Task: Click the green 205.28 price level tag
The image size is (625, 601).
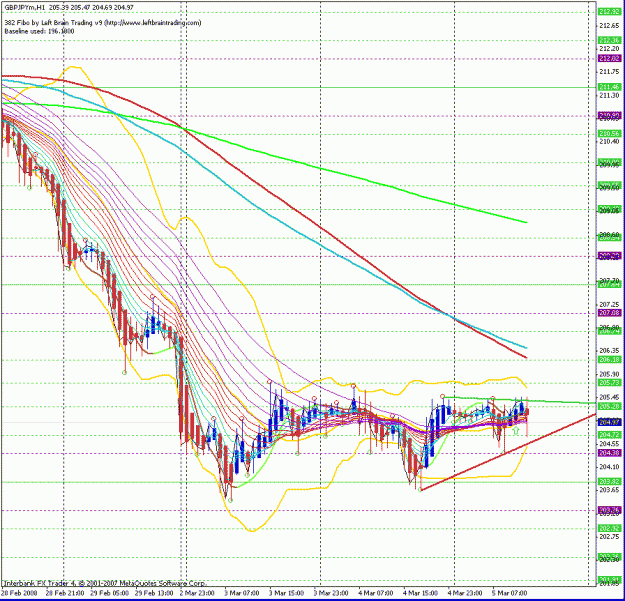Action: [x=610, y=407]
